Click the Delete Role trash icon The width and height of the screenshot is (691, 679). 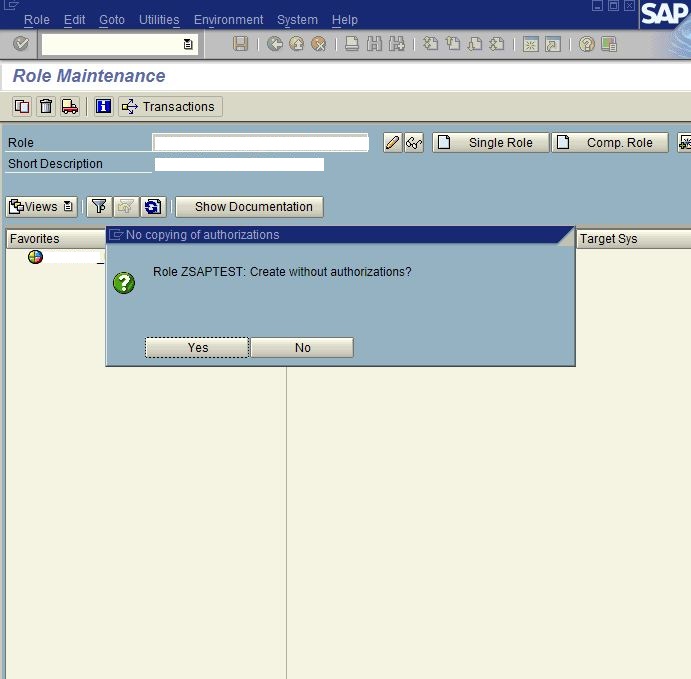[x=46, y=107]
